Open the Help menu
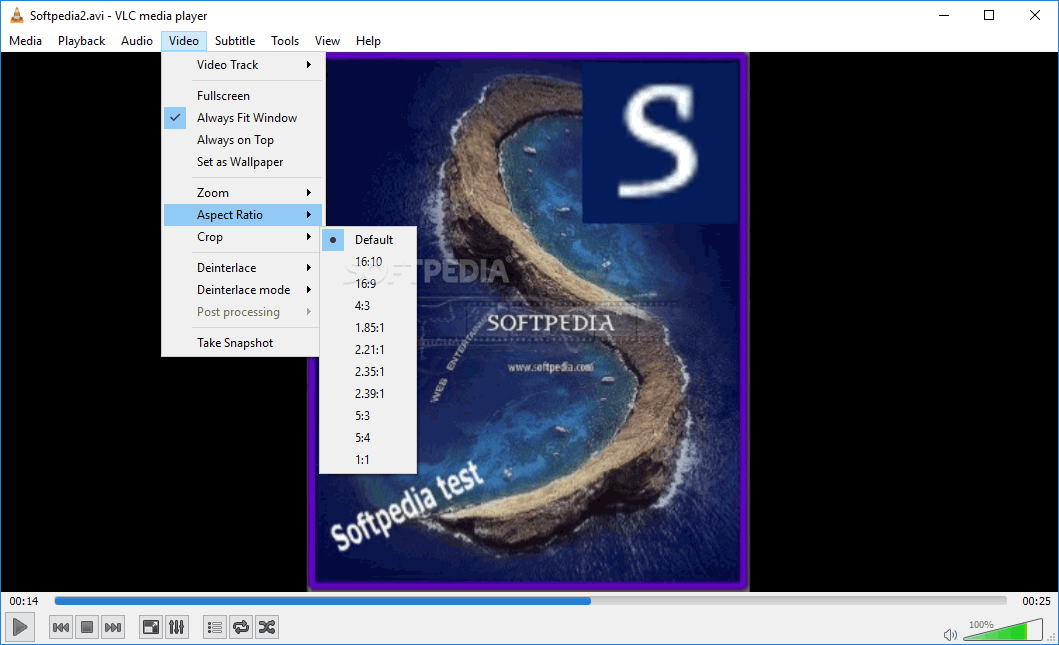The height and width of the screenshot is (645, 1059). (368, 41)
